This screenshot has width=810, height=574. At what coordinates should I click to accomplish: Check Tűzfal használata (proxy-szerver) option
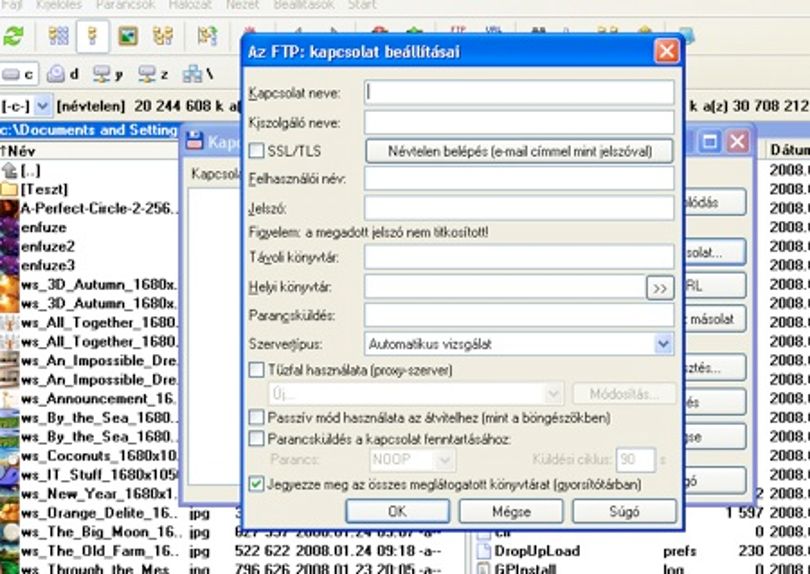[x=256, y=370]
